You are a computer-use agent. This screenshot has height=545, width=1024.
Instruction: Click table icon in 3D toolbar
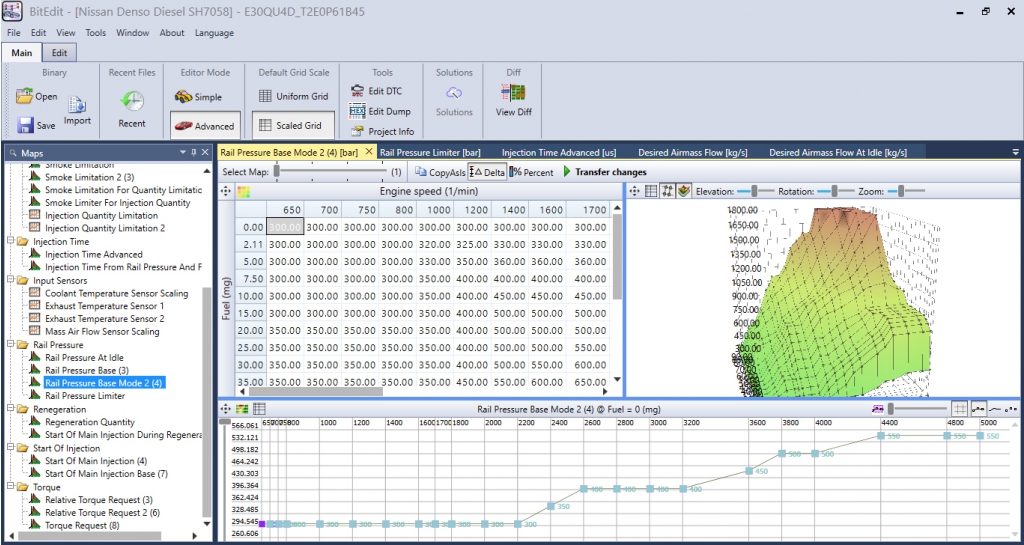[x=650, y=191]
